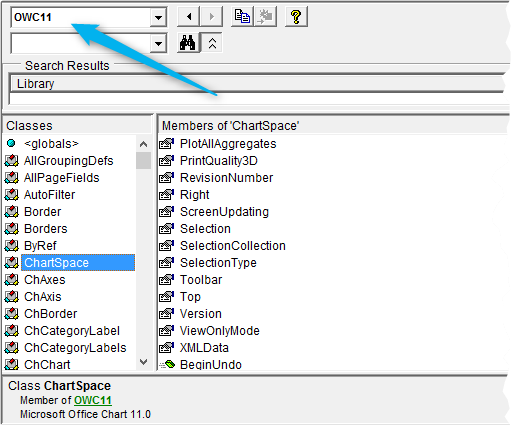511x426 pixels.
Task: Select the ChAxes class
Action: 45,280
